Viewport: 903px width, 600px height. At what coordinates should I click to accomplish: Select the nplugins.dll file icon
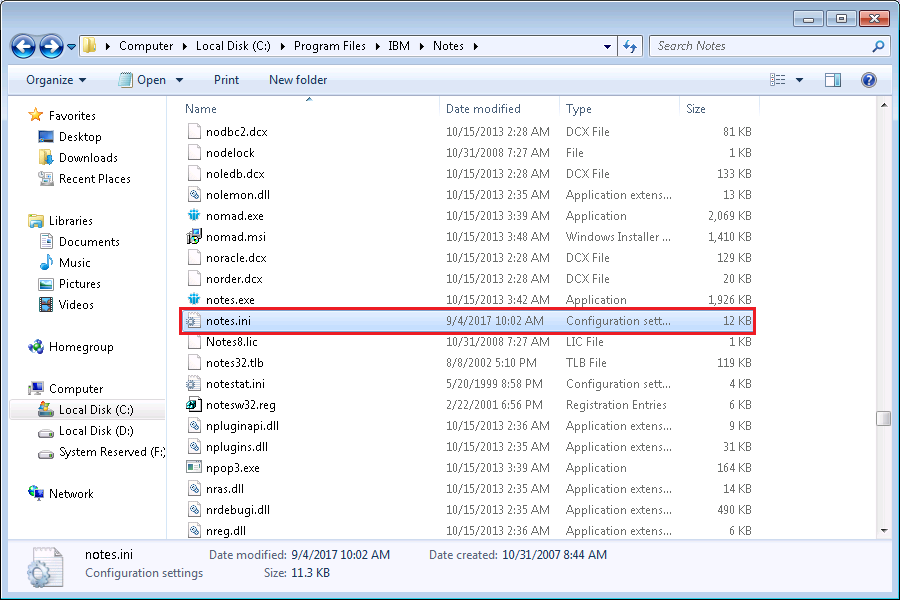(194, 447)
